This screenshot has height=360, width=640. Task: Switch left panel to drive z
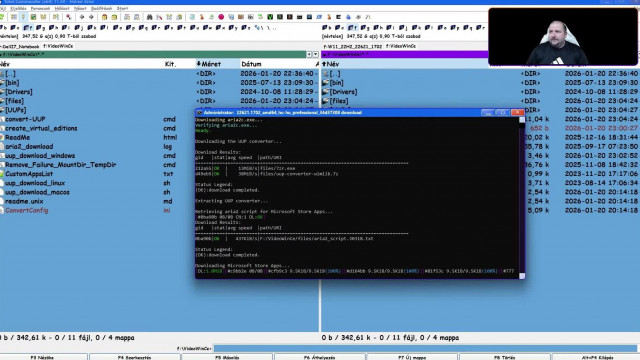pyautogui.click(x=246, y=28)
